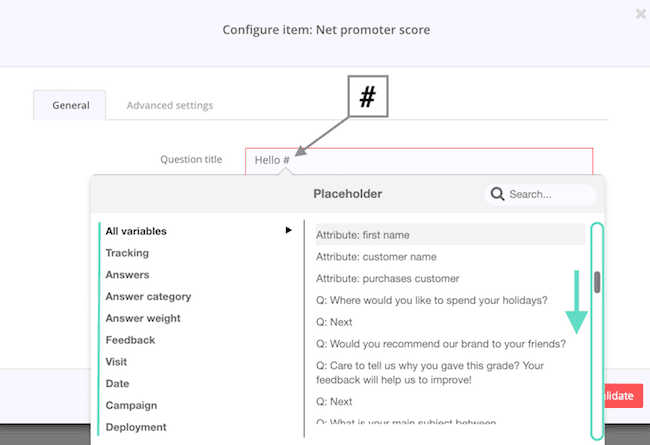Switch to Advanced settings tab
The image size is (650, 445).
(170, 105)
